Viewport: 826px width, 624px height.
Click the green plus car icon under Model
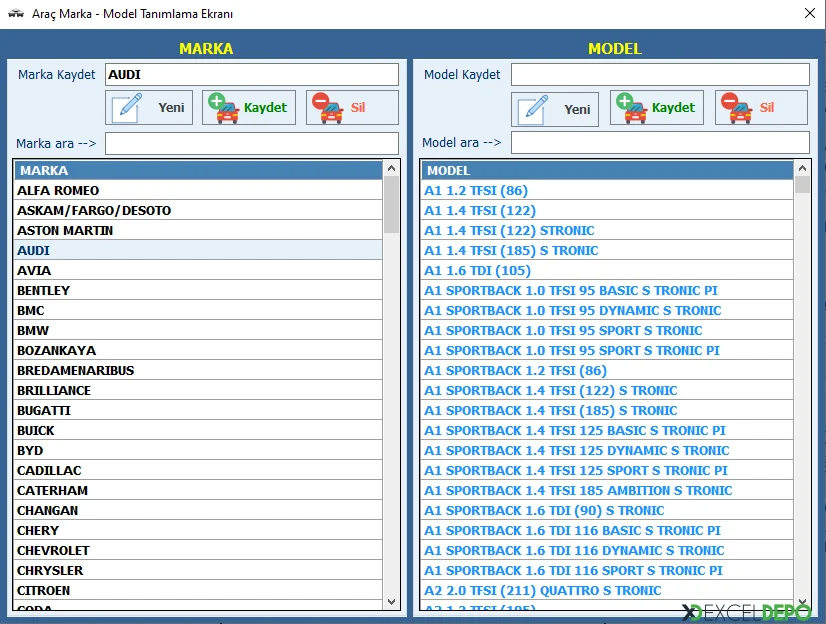630,108
